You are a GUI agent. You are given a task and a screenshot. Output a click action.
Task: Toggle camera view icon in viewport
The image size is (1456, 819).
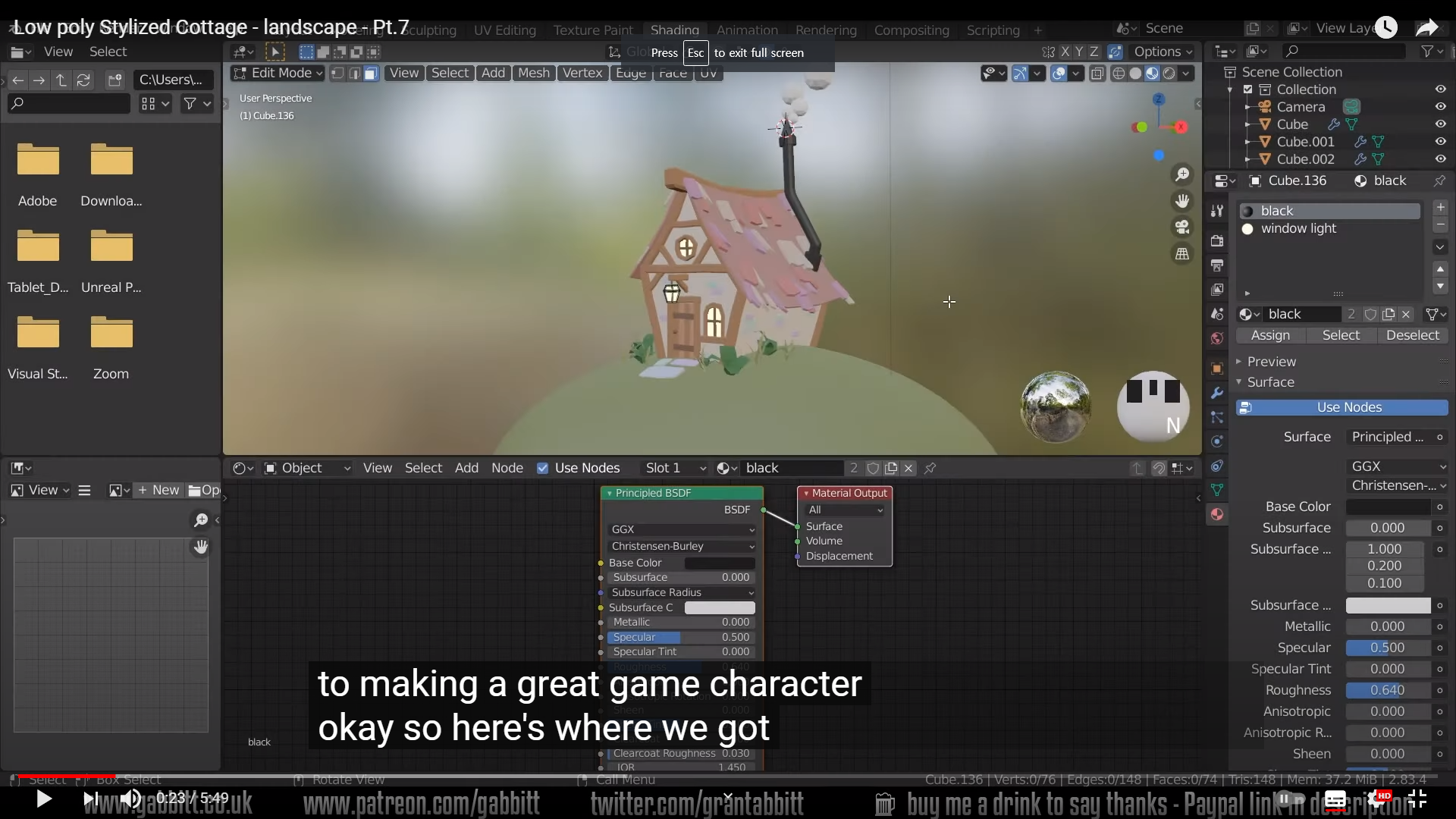(x=1181, y=227)
